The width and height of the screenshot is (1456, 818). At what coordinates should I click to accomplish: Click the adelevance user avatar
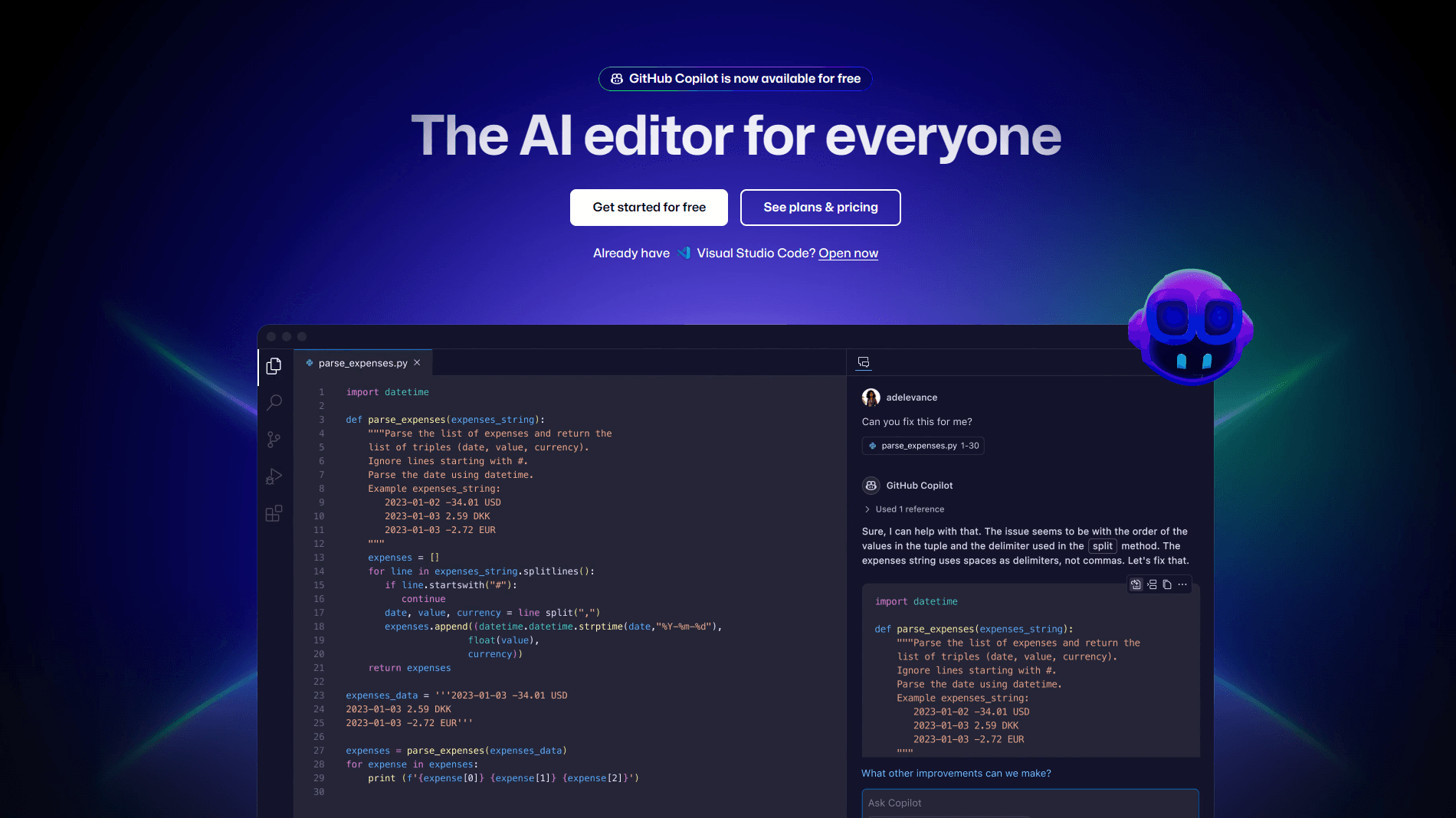click(871, 398)
